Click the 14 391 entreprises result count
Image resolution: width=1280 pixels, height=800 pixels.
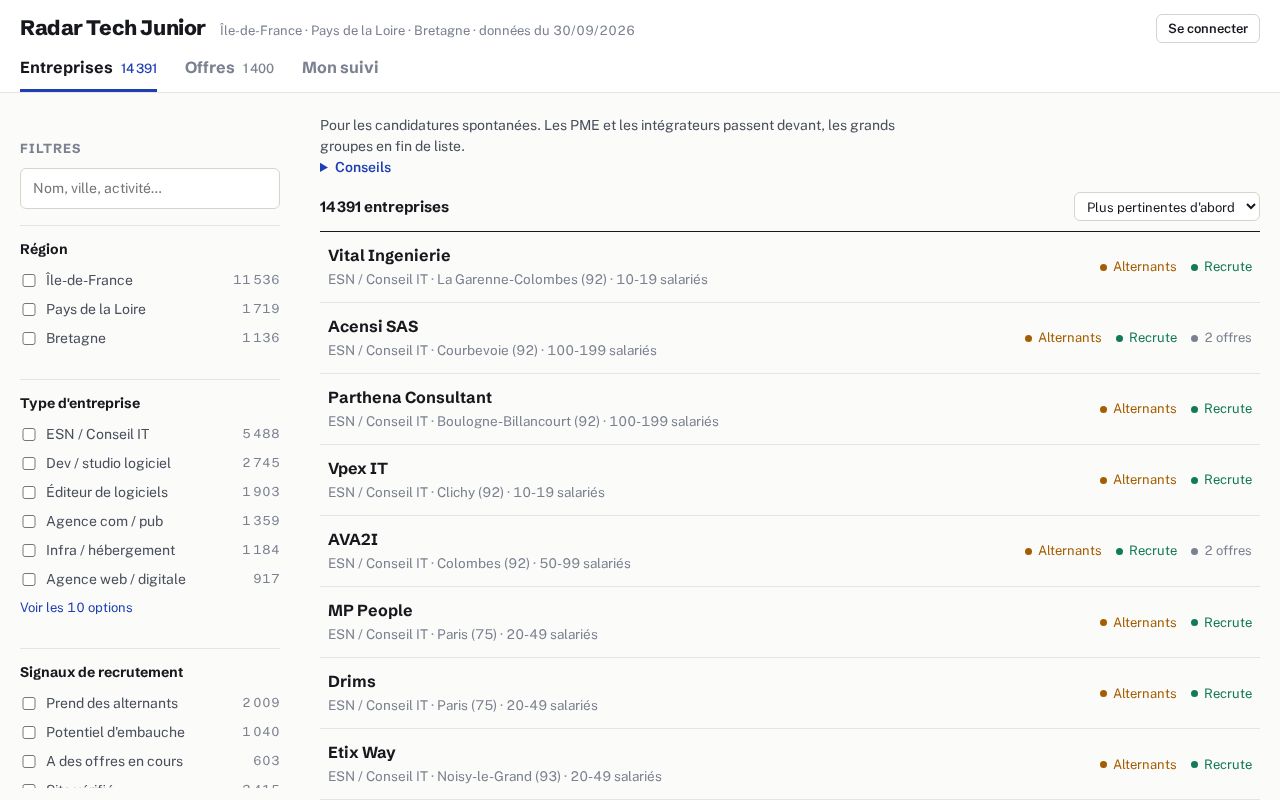pos(384,207)
